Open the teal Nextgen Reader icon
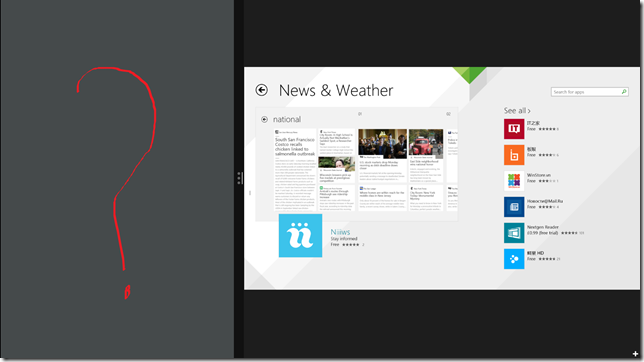Screen dimensions: 644x362 point(514,233)
